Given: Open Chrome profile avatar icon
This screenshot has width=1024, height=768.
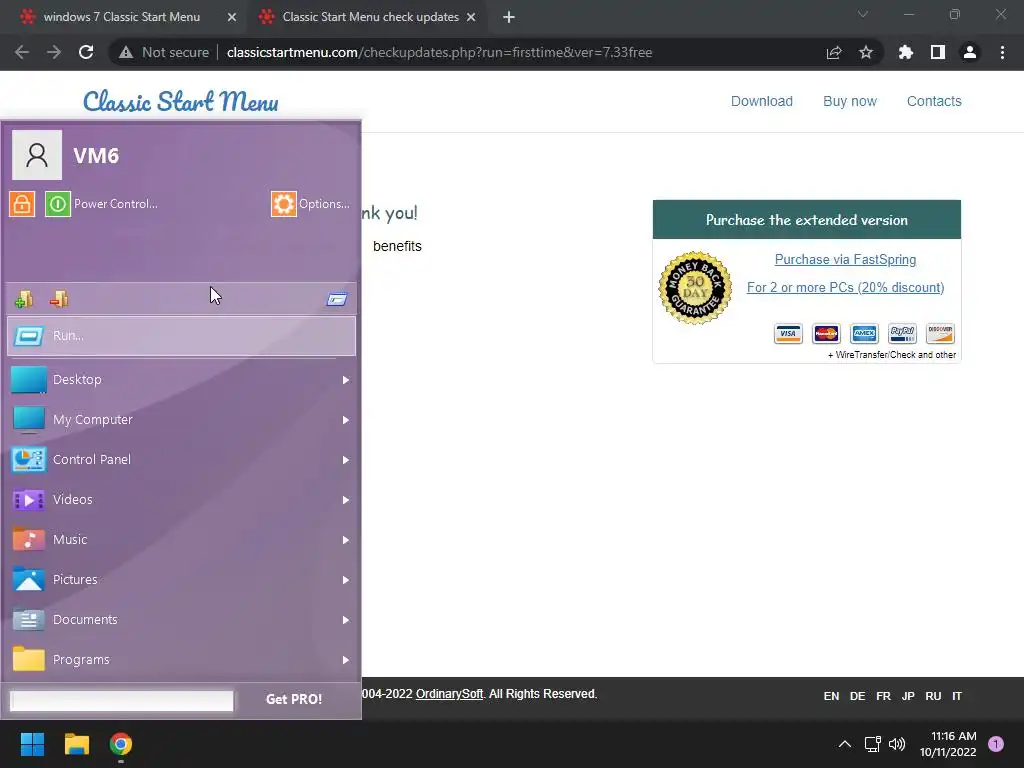Looking at the screenshot, I should tap(970, 52).
